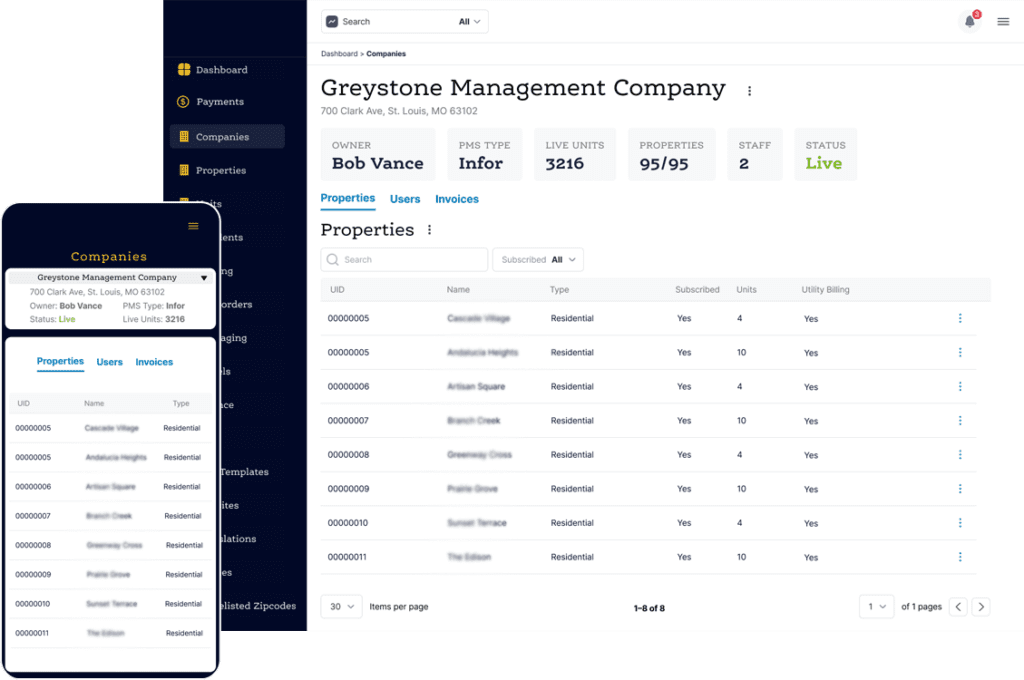This screenshot has width=1024, height=680.
Task: Click the Owner card showing Bob Vance
Action: [377, 155]
